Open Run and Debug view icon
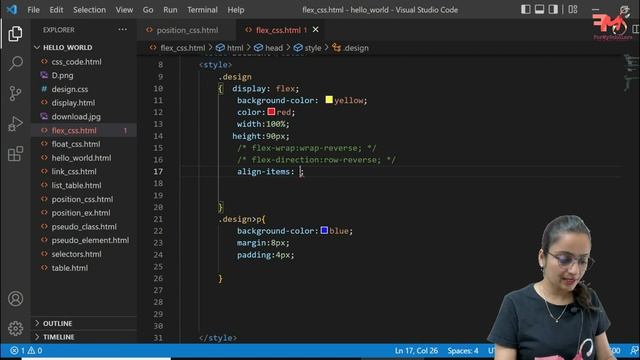 pyautogui.click(x=15, y=124)
